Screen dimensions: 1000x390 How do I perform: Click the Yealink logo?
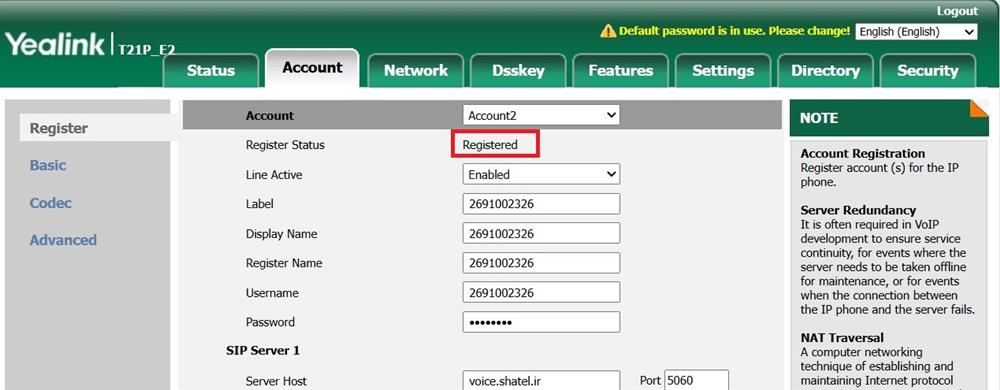coord(55,45)
